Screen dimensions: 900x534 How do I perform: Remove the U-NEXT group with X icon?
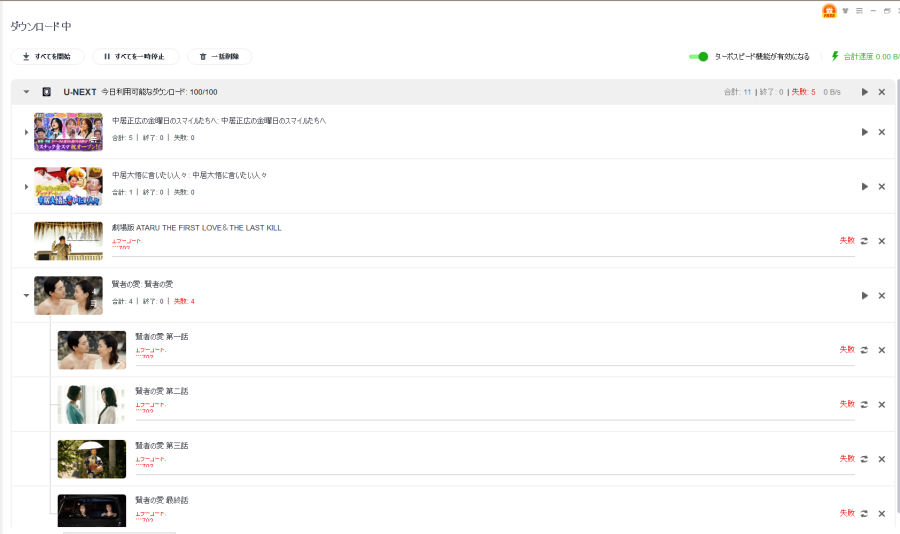point(882,92)
